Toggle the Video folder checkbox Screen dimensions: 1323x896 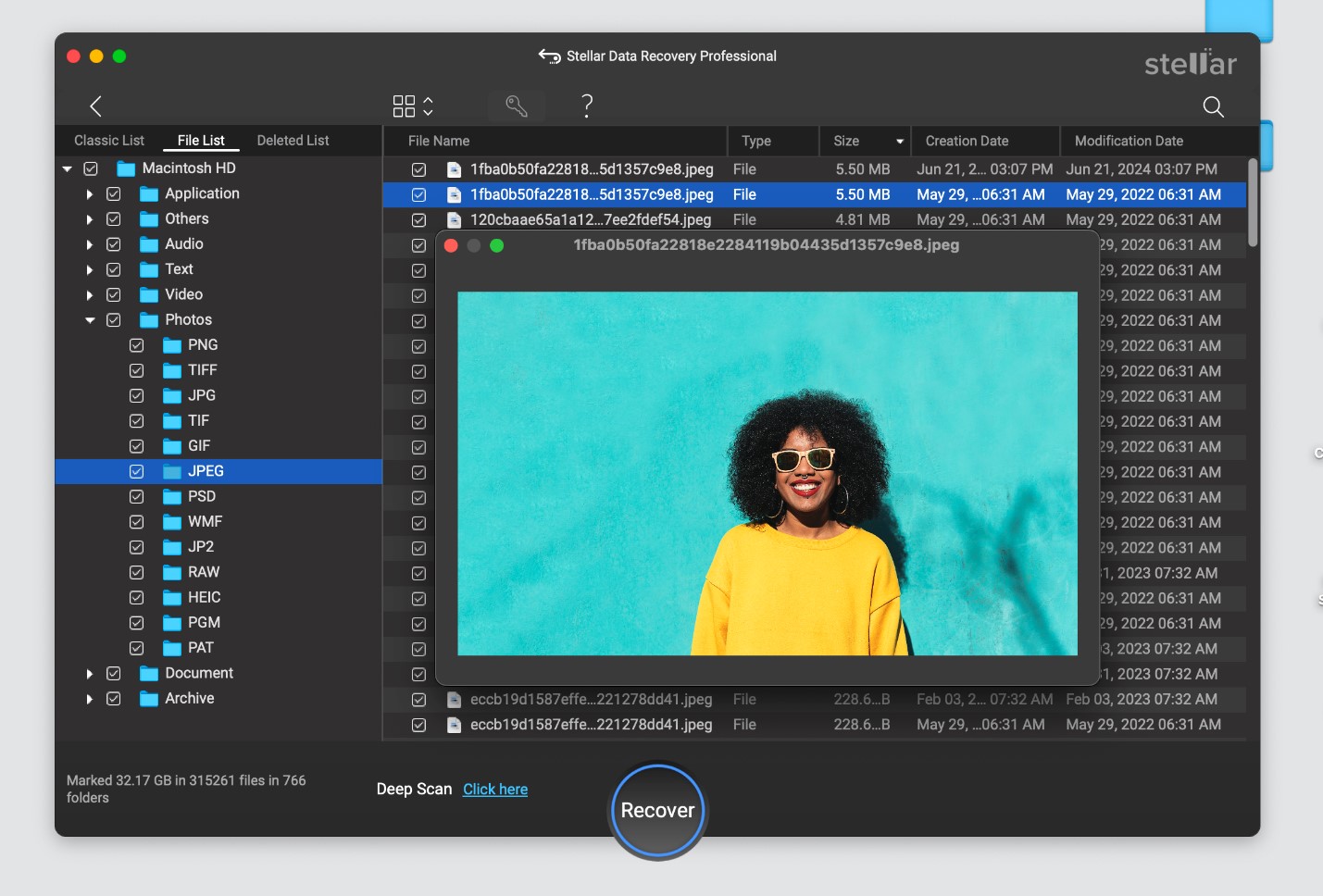point(114,295)
